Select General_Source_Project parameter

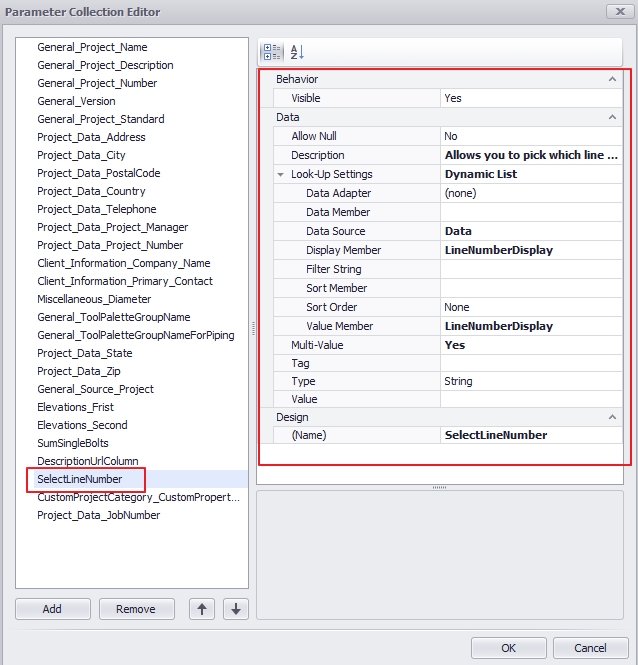coord(95,389)
